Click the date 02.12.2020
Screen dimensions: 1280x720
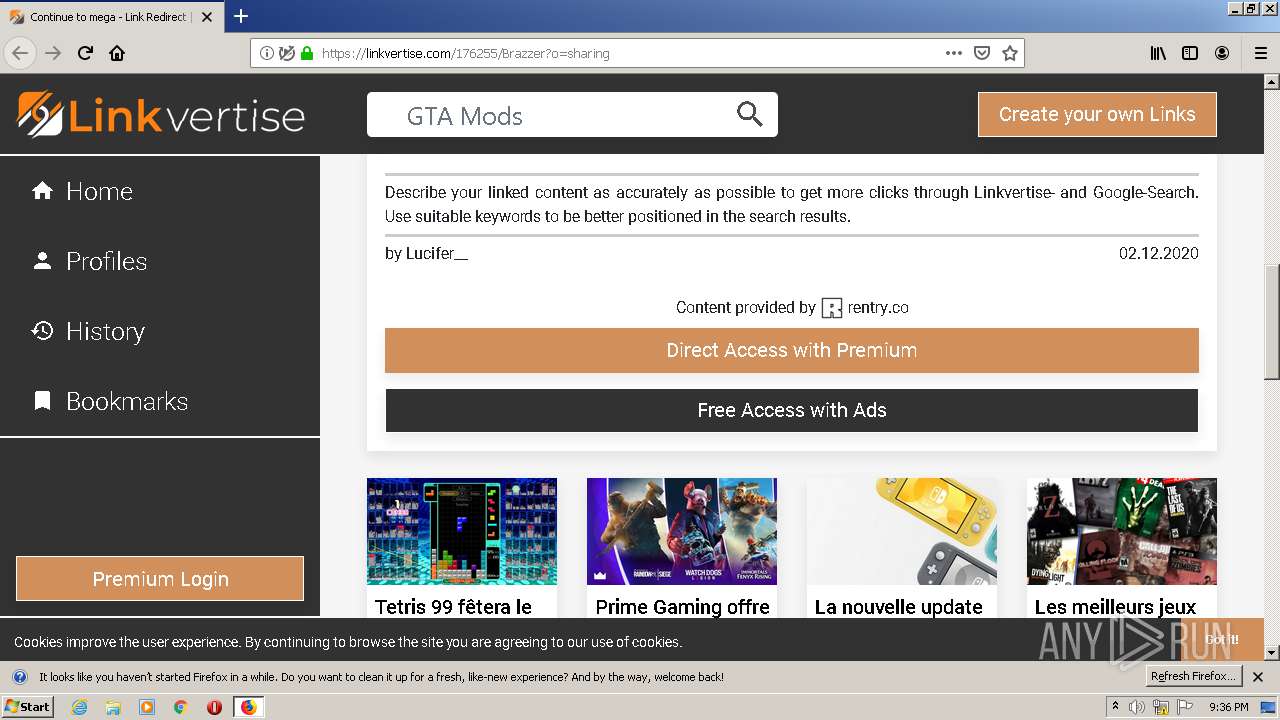pyautogui.click(x=1158, y=254)
